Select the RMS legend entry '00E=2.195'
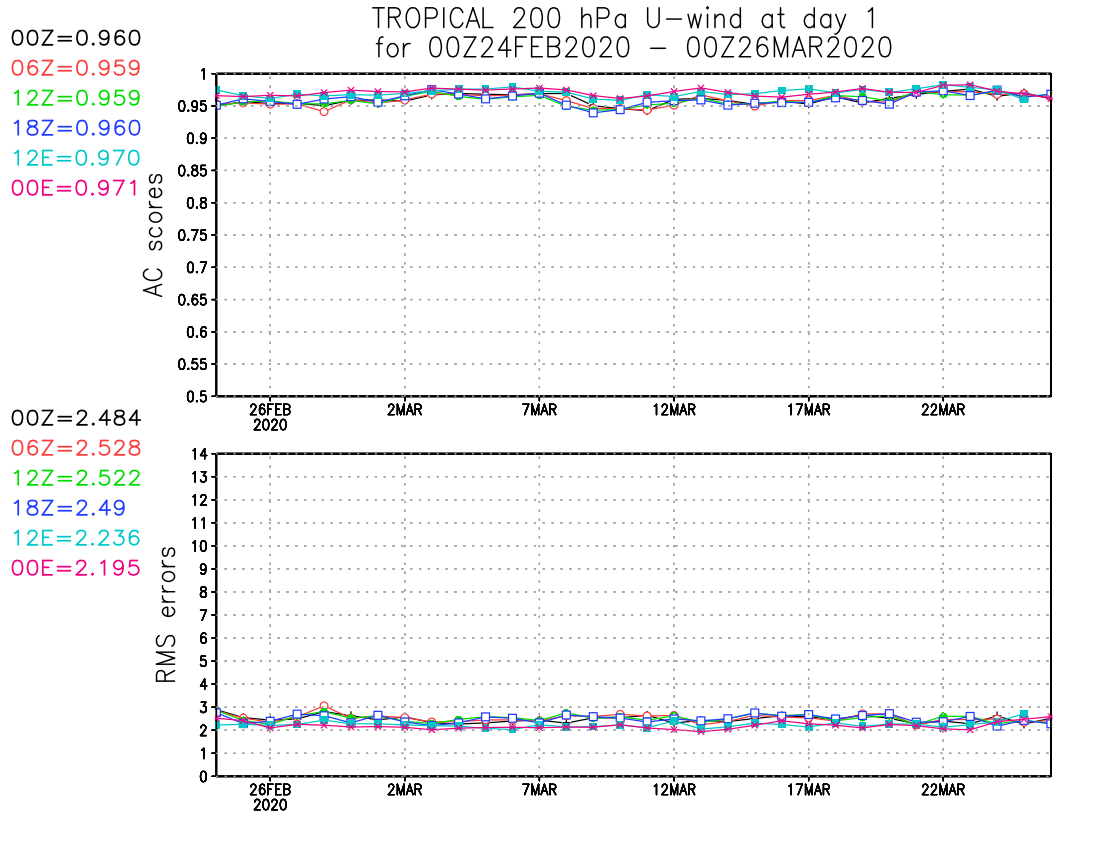This screenshot has width=1100, height=850. coord(76,569)
